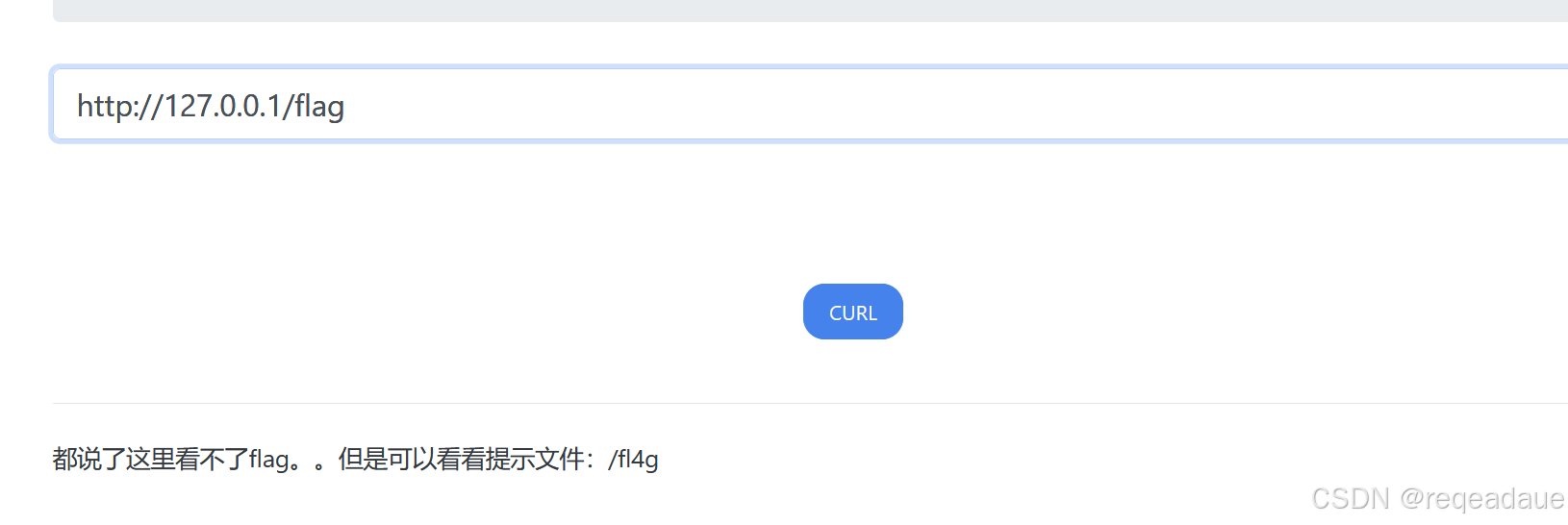The image size is (1568, 525).
Task: Click the 'CSDN' part of the watermark
Action: tap(1351, 498)
